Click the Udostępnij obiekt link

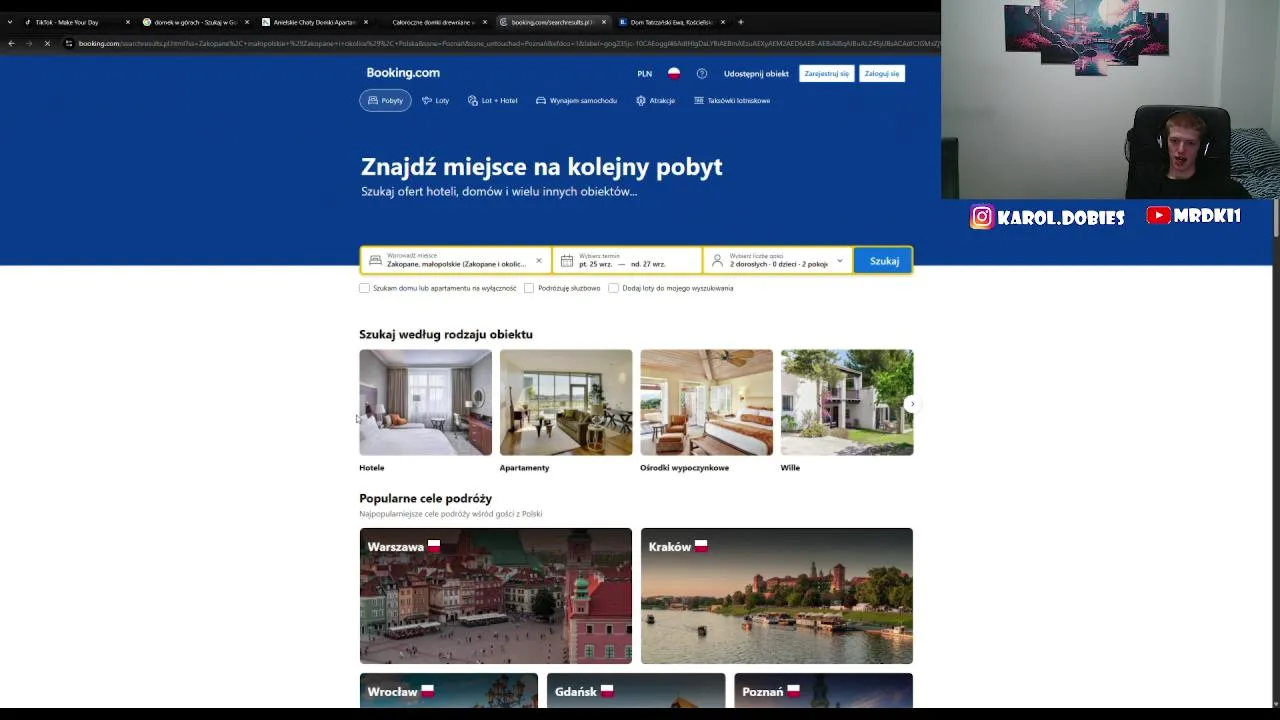click(x=756, y=74)
